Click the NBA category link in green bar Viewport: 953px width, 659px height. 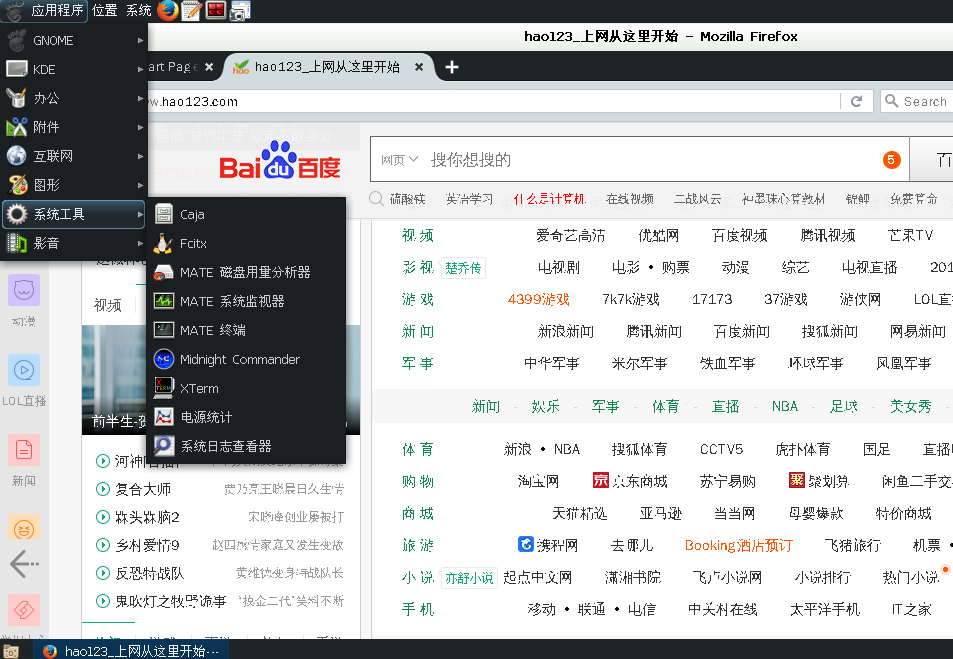(785, 406)
